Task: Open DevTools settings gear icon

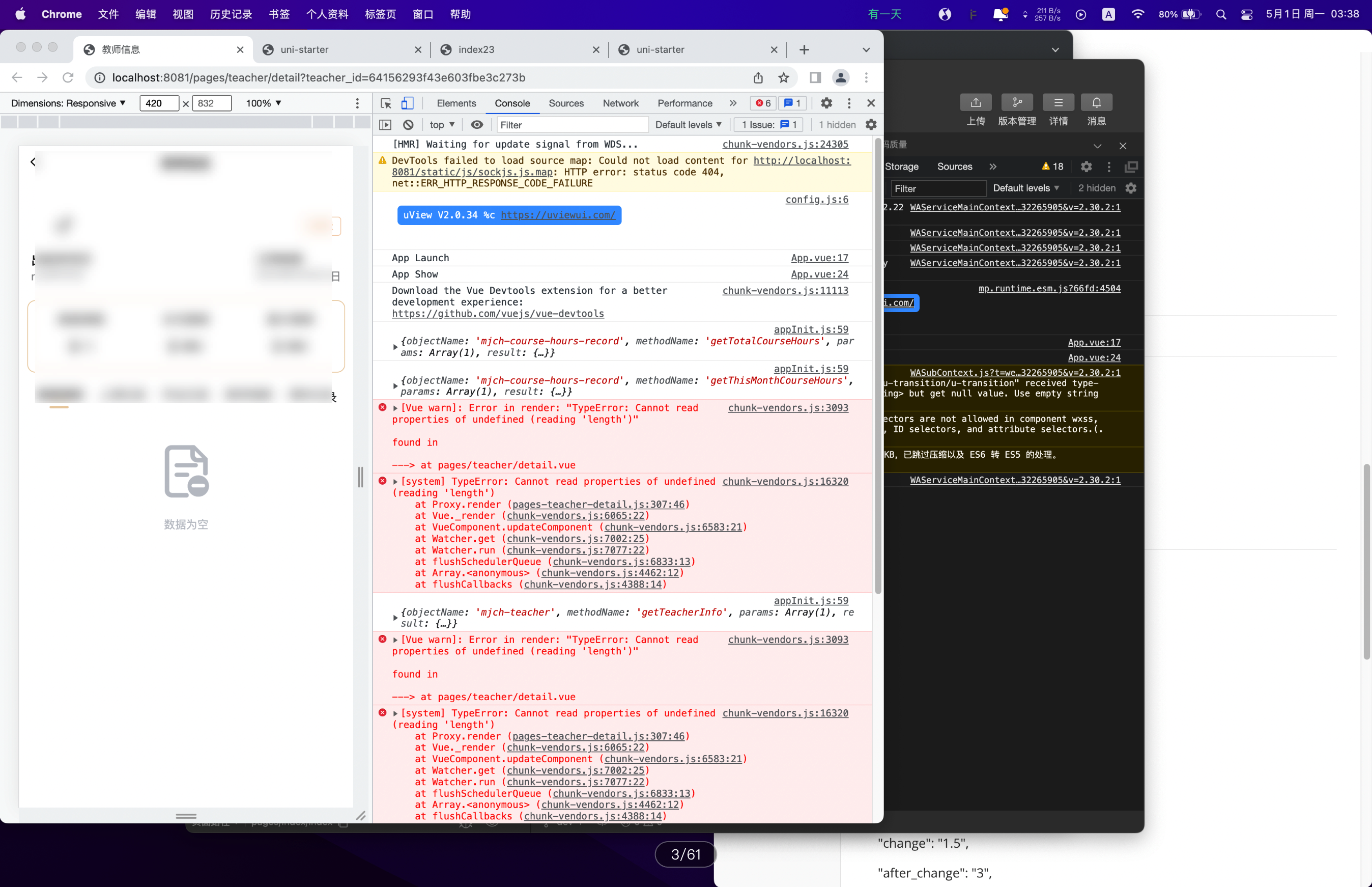Action: click(826, 103)
